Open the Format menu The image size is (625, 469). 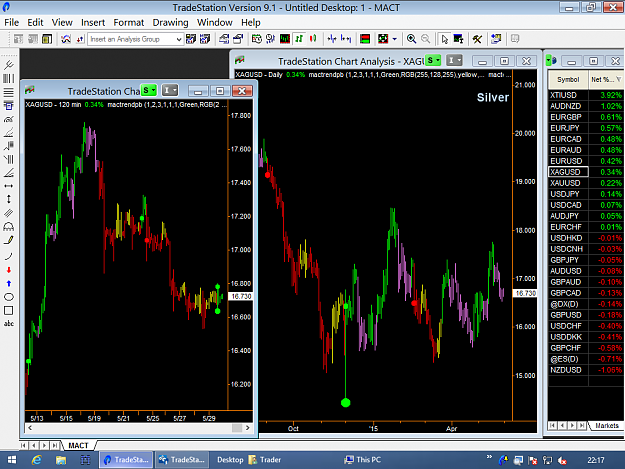(128, 22)
